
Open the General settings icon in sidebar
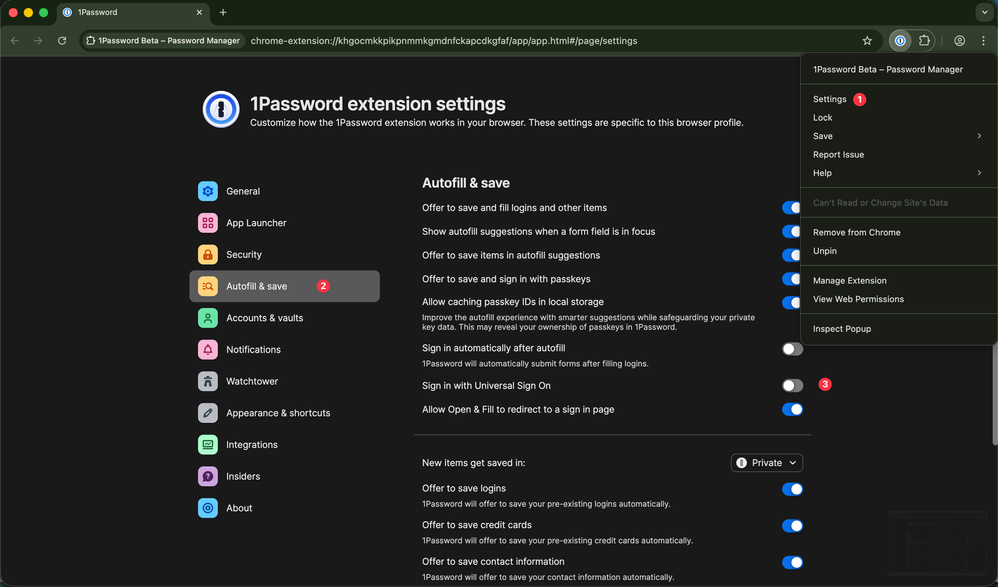pos(208,191)
